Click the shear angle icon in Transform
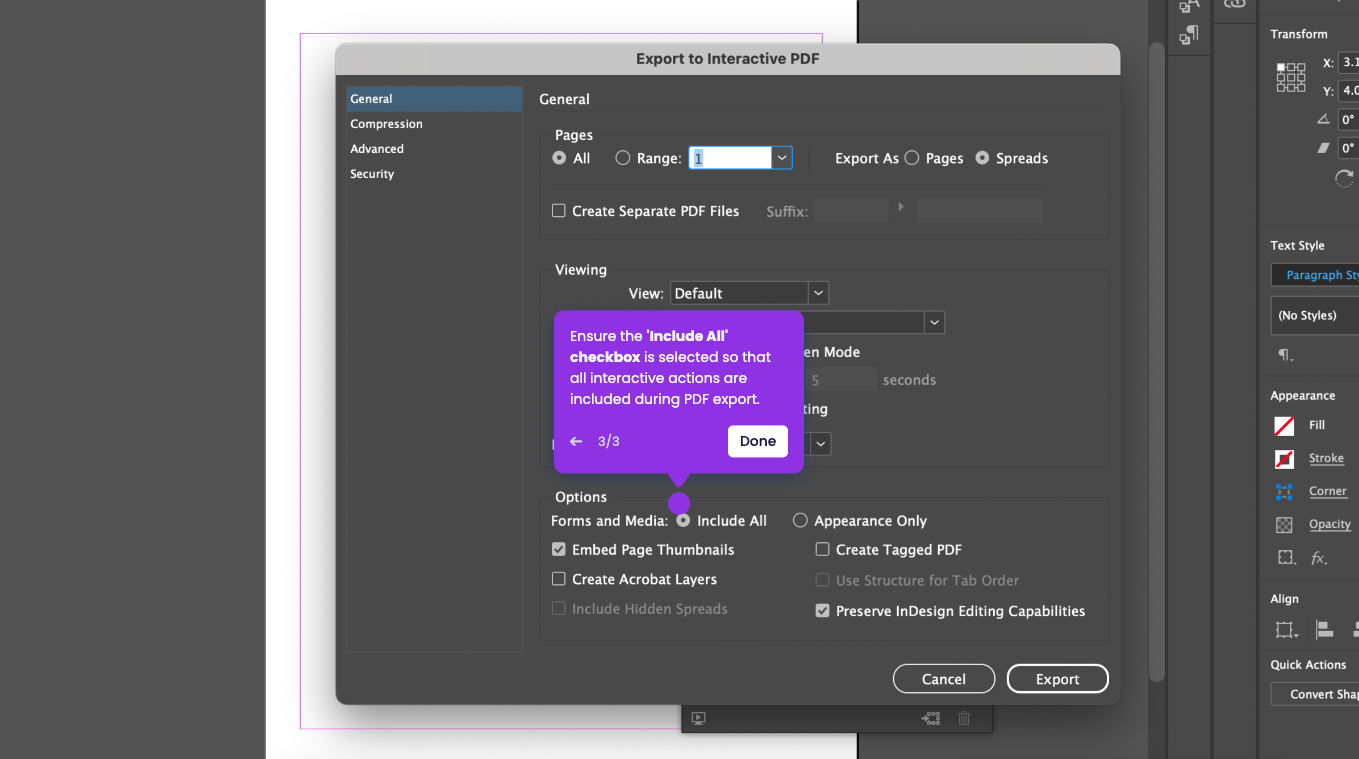The height and width of the screenshot is (759, 1359). tap(1323, 148)
